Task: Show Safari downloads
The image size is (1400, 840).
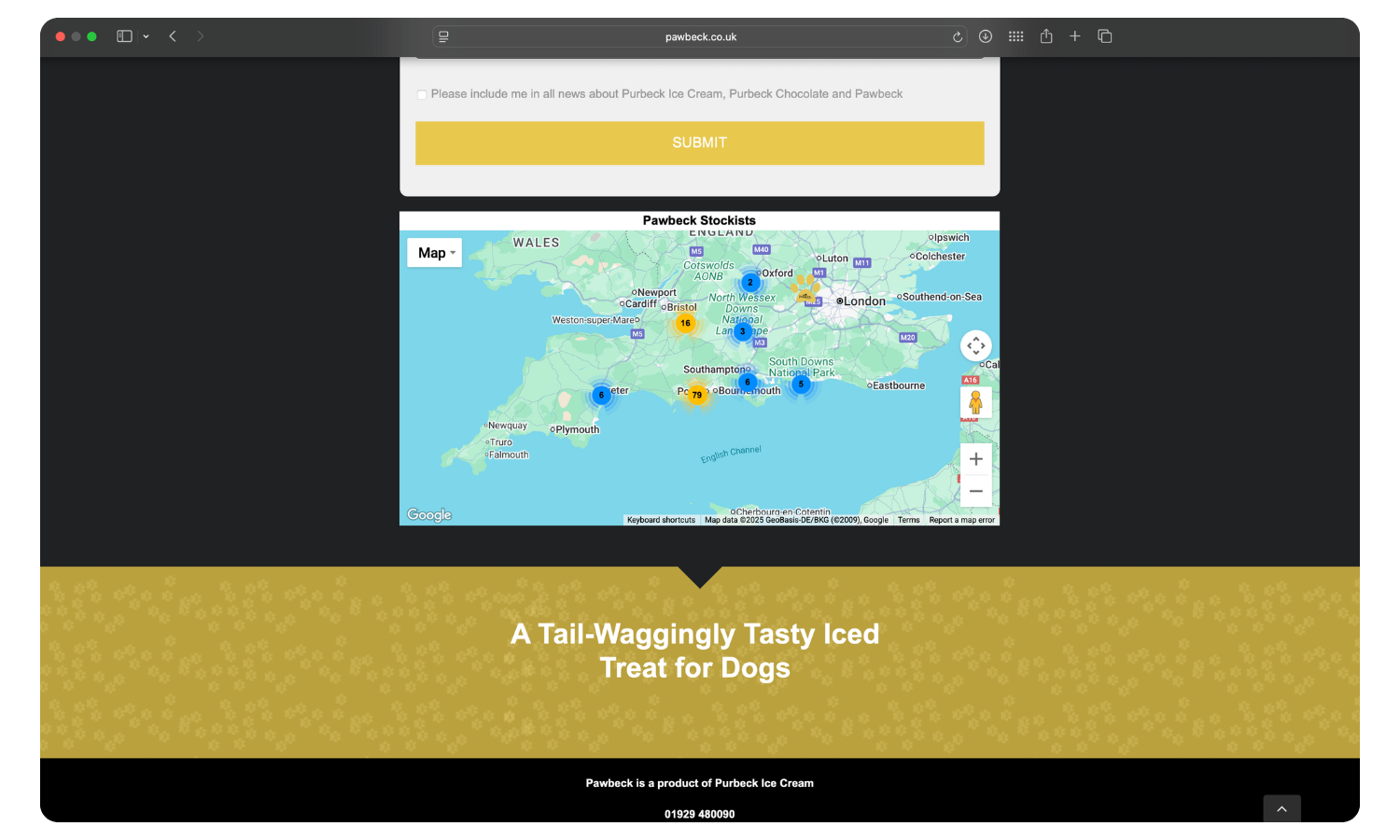Action: point(986,36)
